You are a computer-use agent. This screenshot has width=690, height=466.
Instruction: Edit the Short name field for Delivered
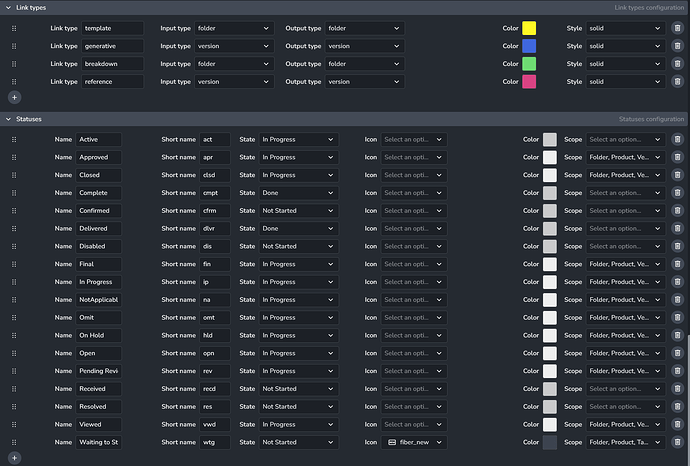(x=214, y=229)
